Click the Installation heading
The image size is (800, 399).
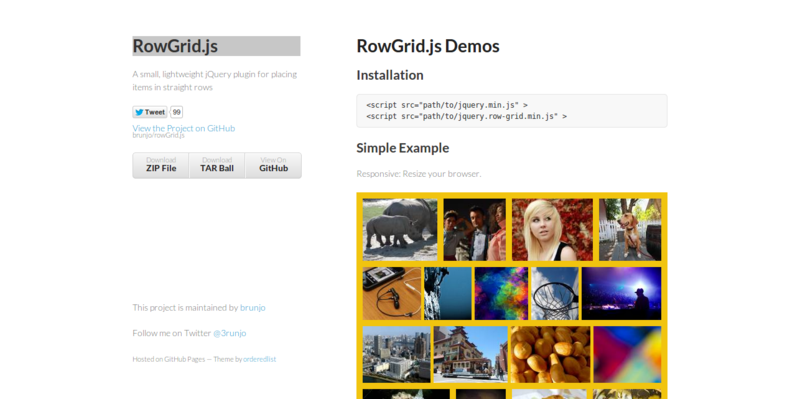tap(390, 75)
